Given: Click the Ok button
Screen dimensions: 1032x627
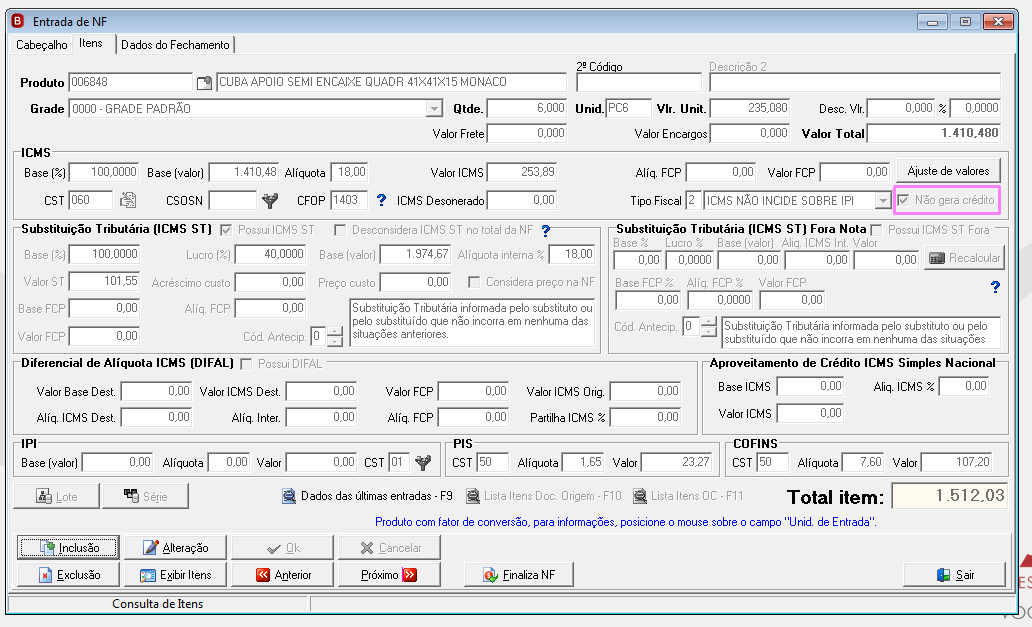Looking at the screenshot, I should [x=282, y=547].
